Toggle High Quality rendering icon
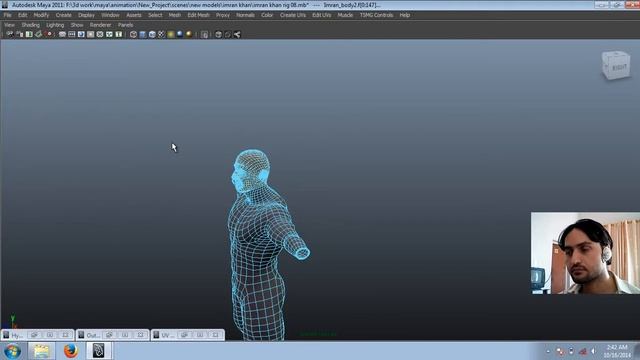The width and height of the screenshot is (640, 360). coord(189,34)
